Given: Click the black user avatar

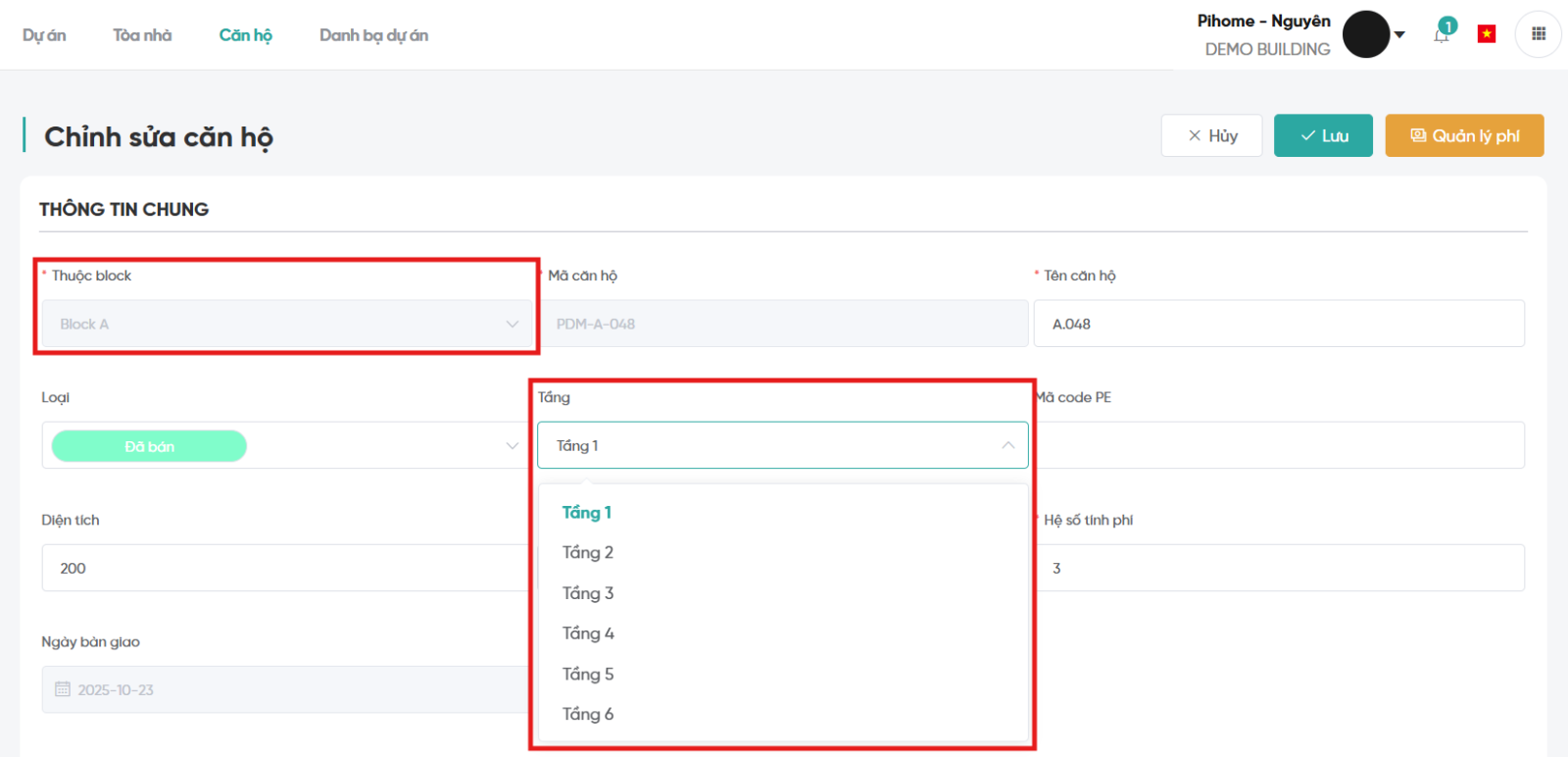Looking at the screenshot, I should 1365,34.
